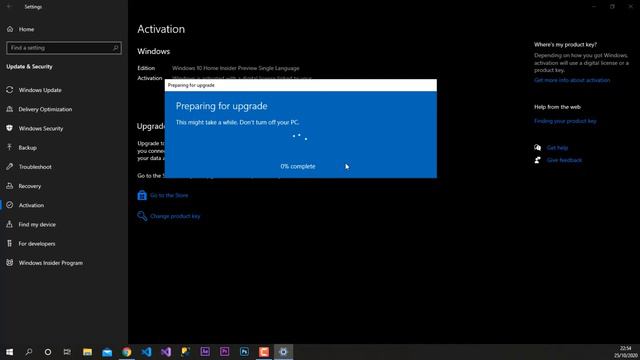Image resolution: width=640 pixels, height=360 pixels.
Task: Click the key icon beside Change product key
Action: coord(142,216)
